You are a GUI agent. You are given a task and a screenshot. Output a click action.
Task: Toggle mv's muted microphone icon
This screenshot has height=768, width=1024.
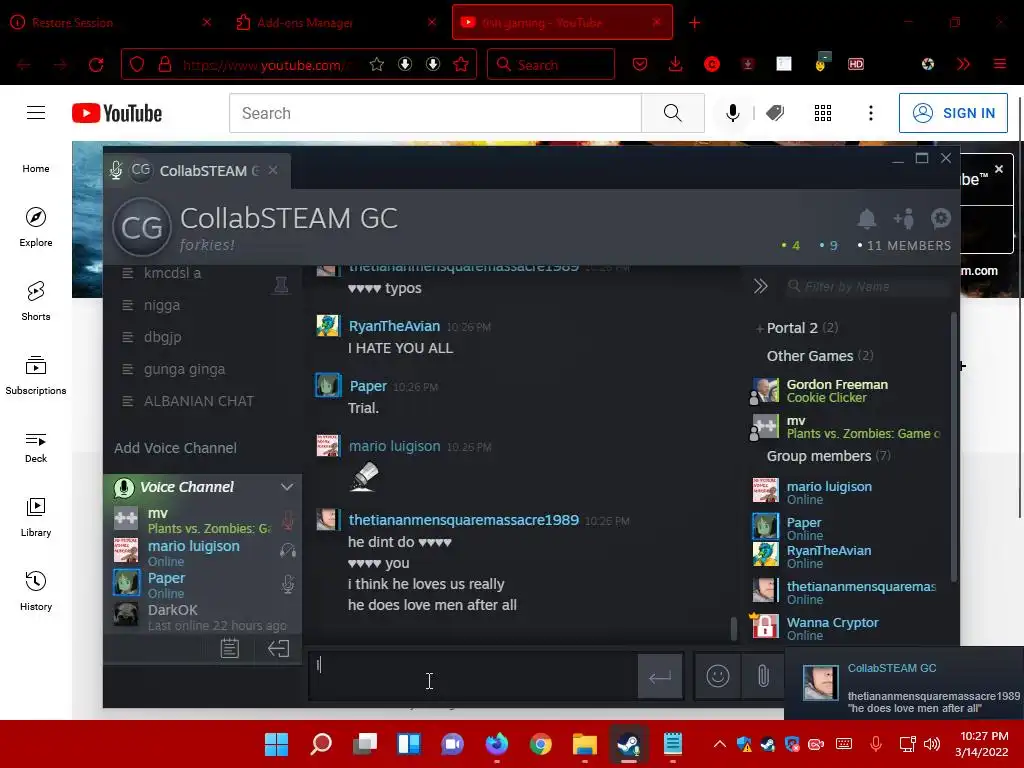point(287,520)
